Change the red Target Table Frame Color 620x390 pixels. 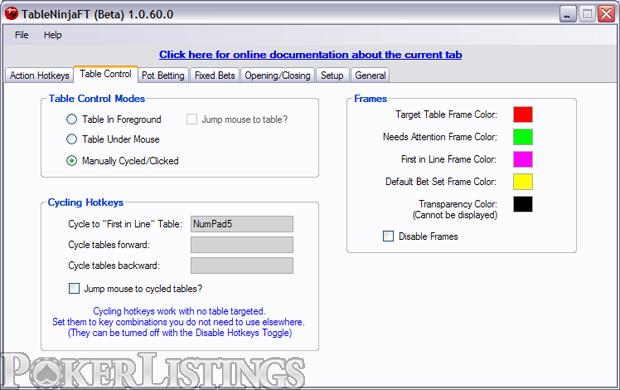(x=523, y=114)
